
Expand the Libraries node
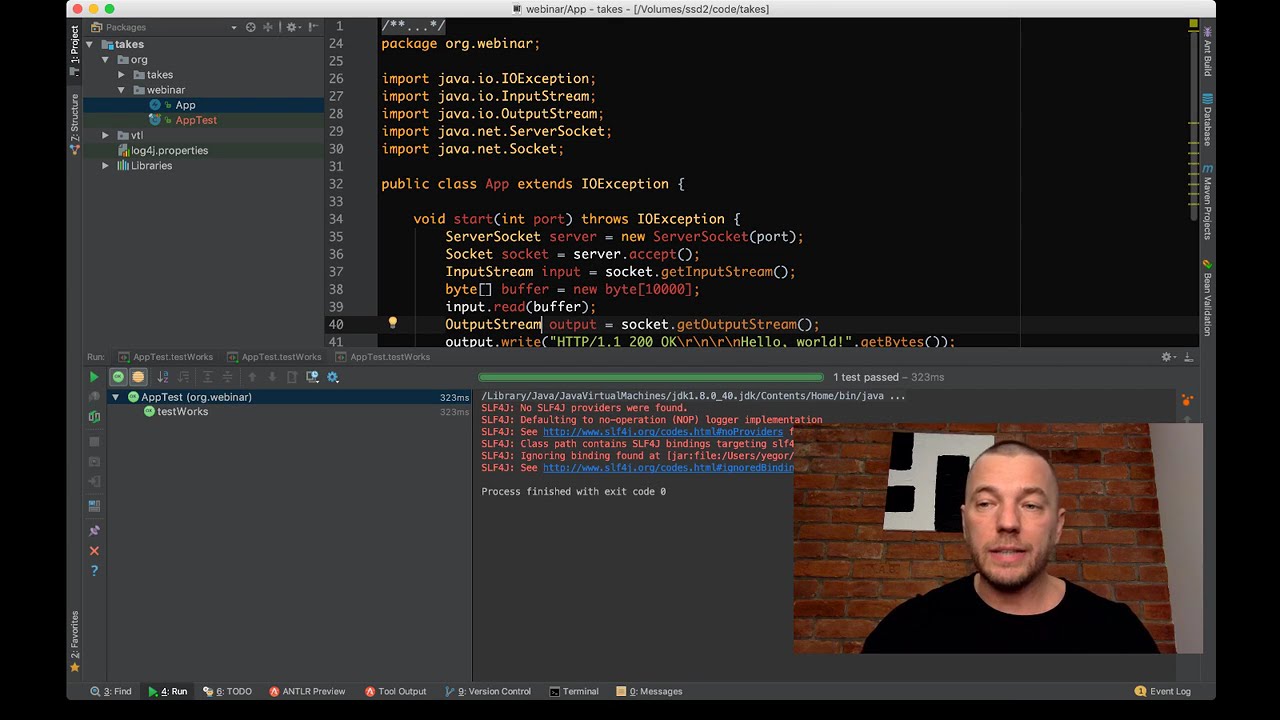105,165
